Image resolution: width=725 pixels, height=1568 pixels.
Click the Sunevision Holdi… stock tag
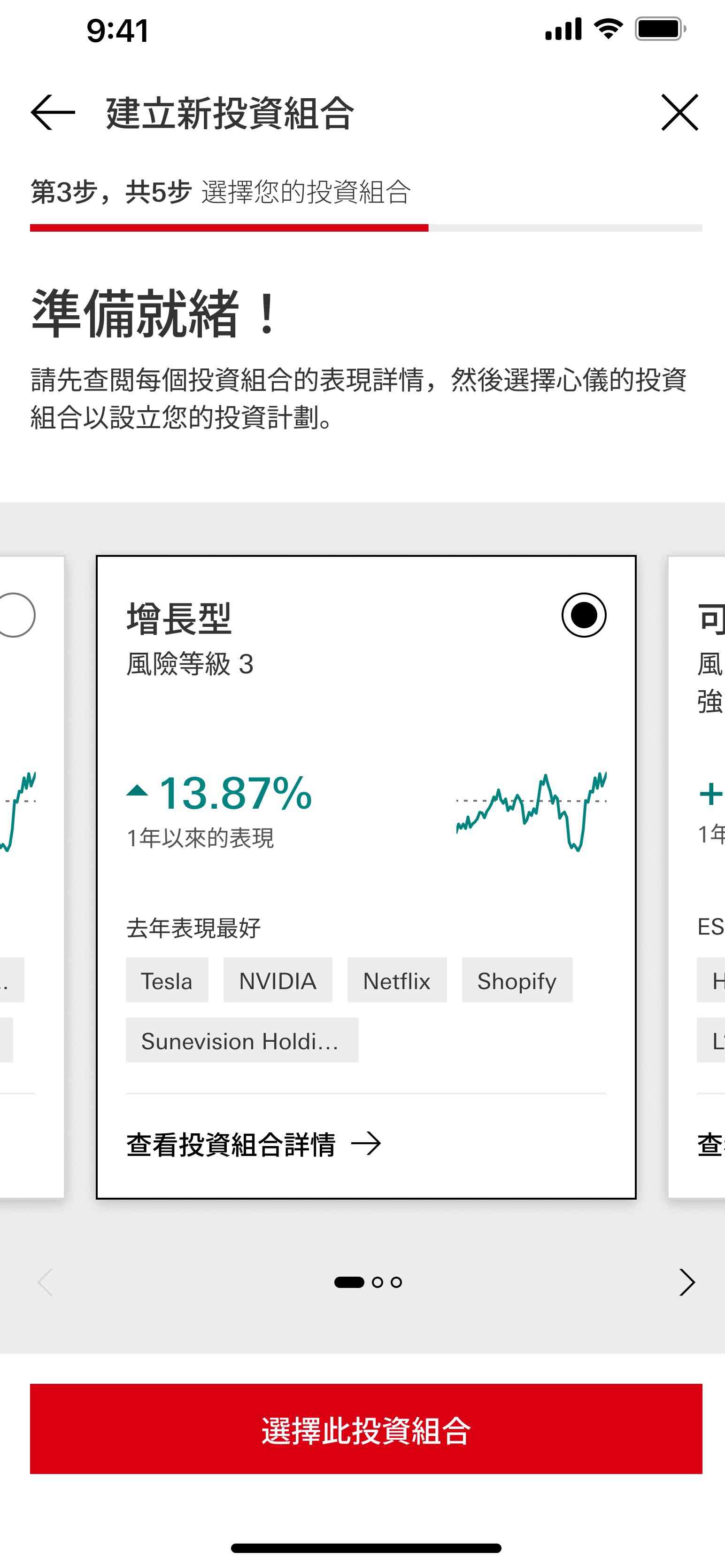pyautogui.click(x=242, y=1040)
